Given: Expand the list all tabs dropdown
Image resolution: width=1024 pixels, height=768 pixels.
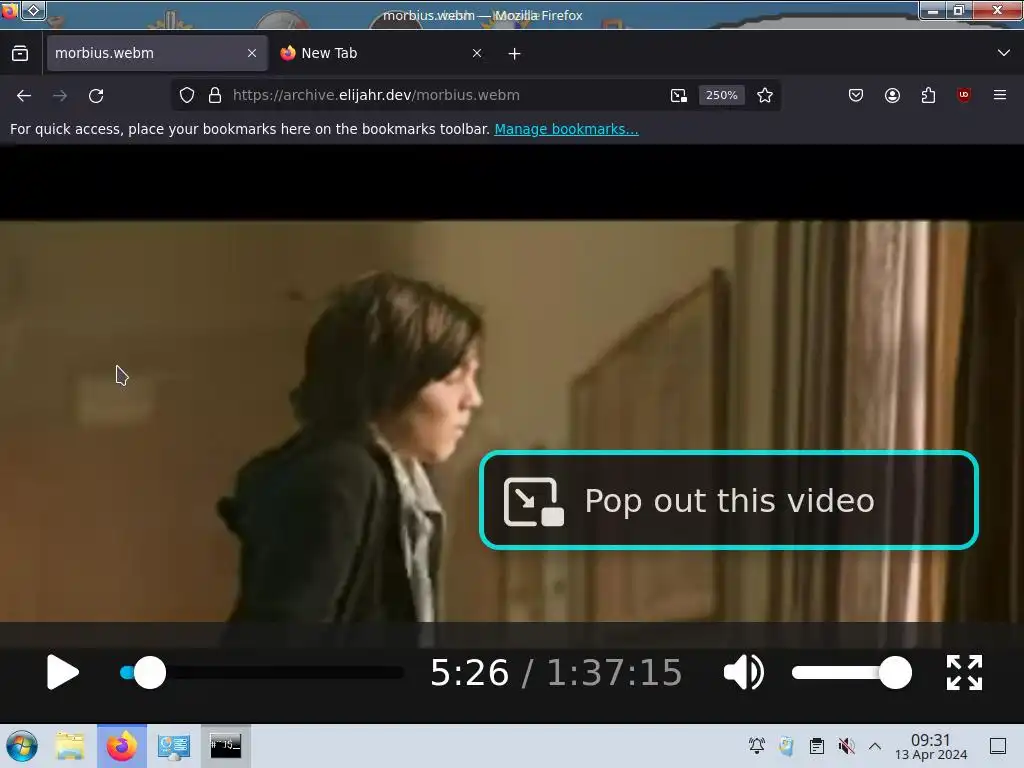Looking at the screenshot, I should pyautogui.click(x=1004, y=53).
